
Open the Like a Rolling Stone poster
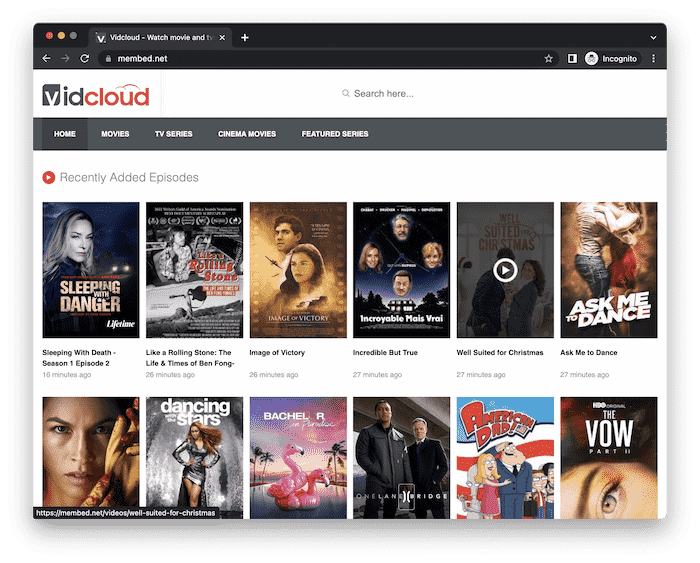click(195, 270)
